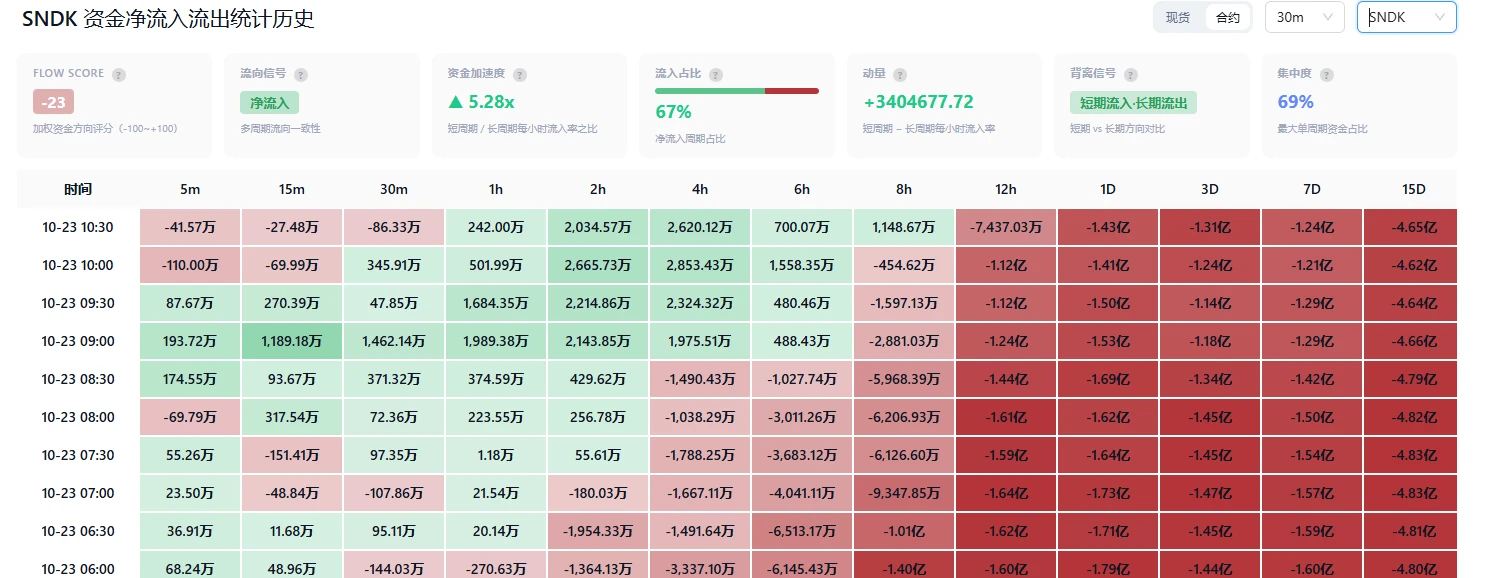
Task: Click the -9,347.85万 cell
Action: tap(904, 493)
